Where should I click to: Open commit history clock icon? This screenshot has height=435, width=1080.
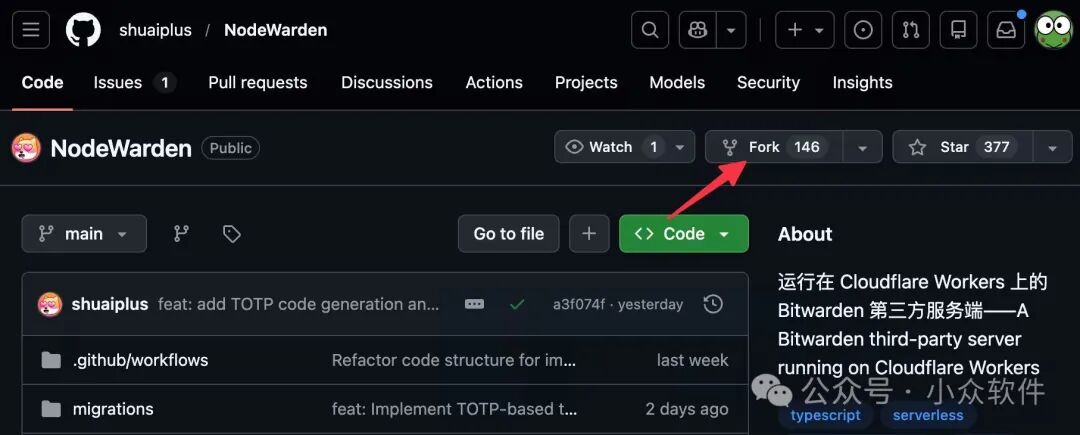tap(713, 304)
